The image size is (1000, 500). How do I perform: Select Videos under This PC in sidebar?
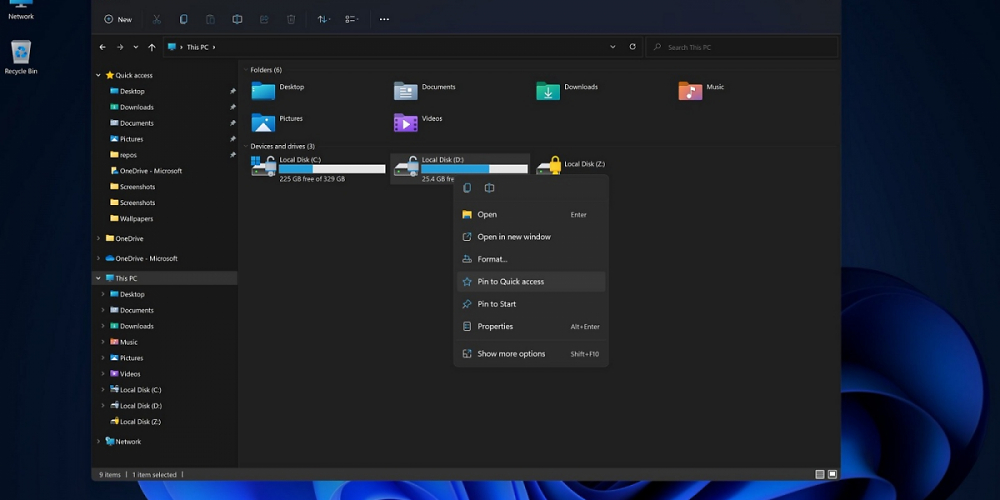click(x=129, y=374)
